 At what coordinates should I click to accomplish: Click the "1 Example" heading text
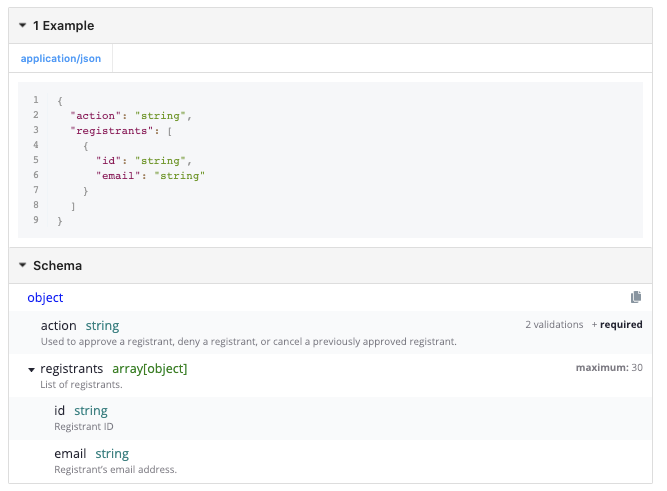coord(63,25)
